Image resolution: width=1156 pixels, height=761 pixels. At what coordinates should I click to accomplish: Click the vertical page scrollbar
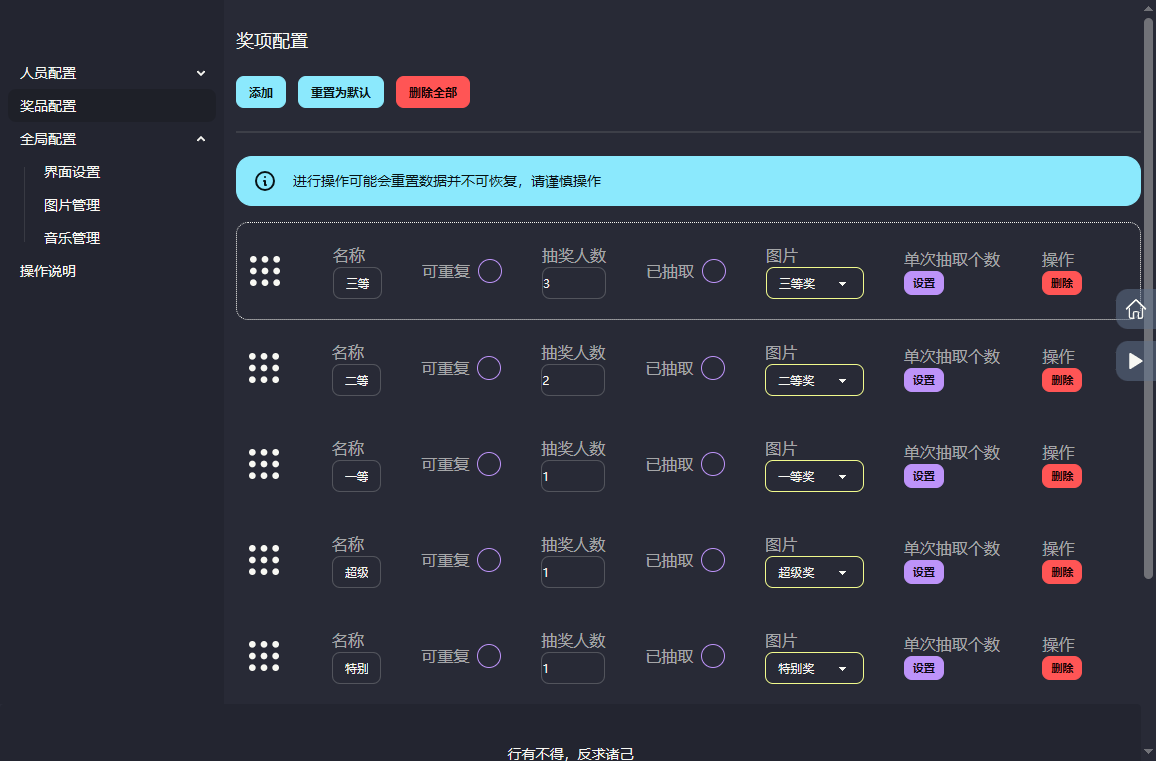click(1149, 298)
